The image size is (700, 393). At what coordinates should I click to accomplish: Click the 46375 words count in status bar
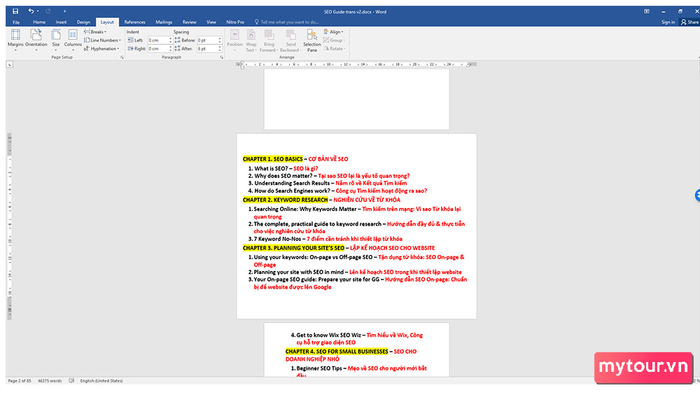click(x=50, y=381)
